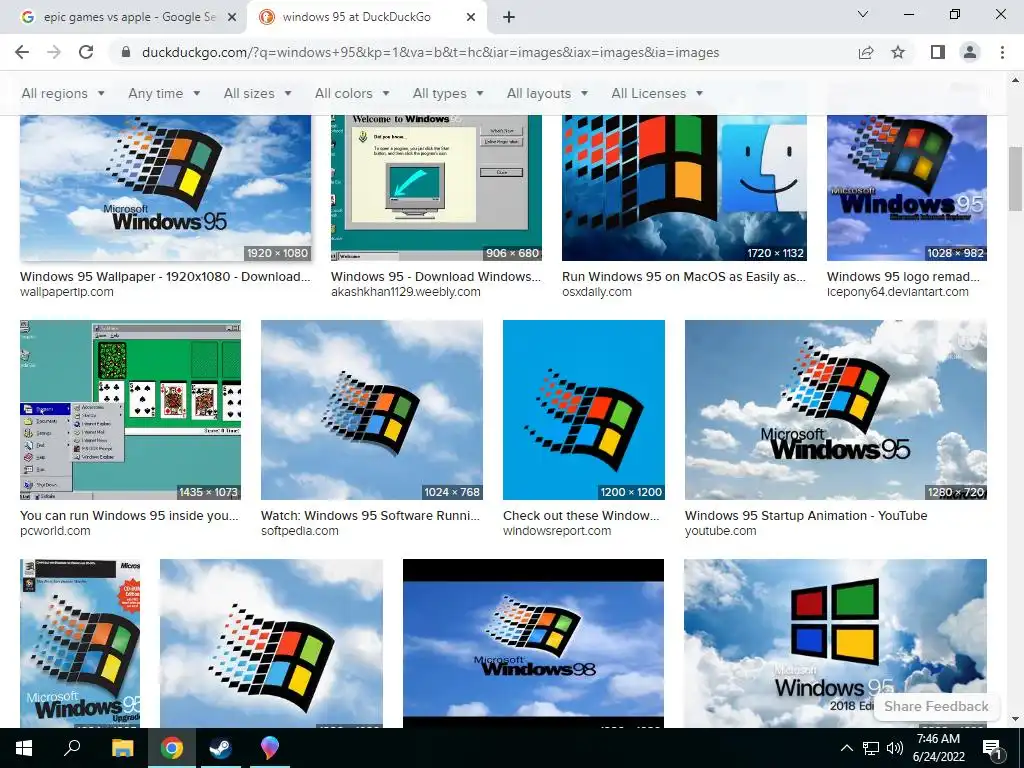Expand the All Licenses filter
The height and width of the screenshot is (768, 1024).
[657, 93]
